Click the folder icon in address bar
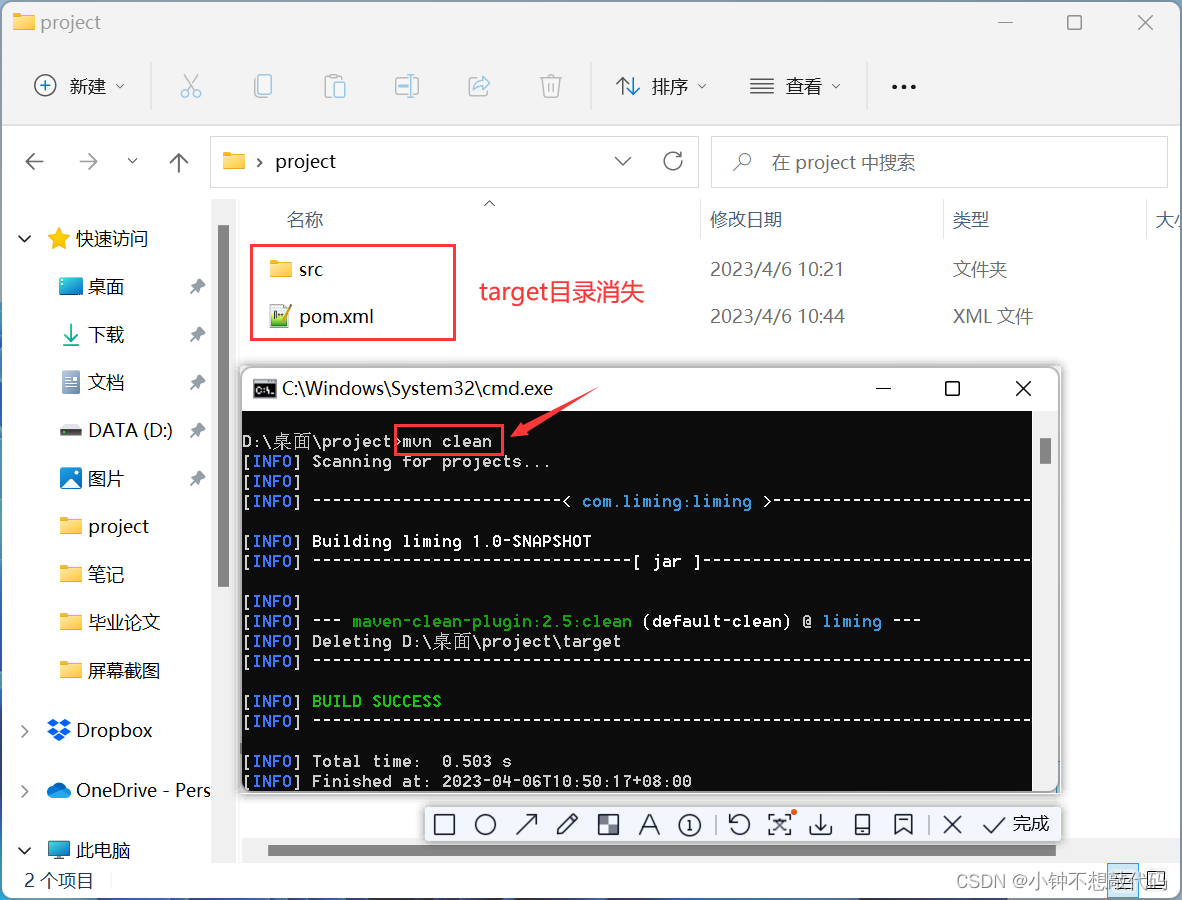1182x900 pixels. pyautogui.click(x=234, y=161)
